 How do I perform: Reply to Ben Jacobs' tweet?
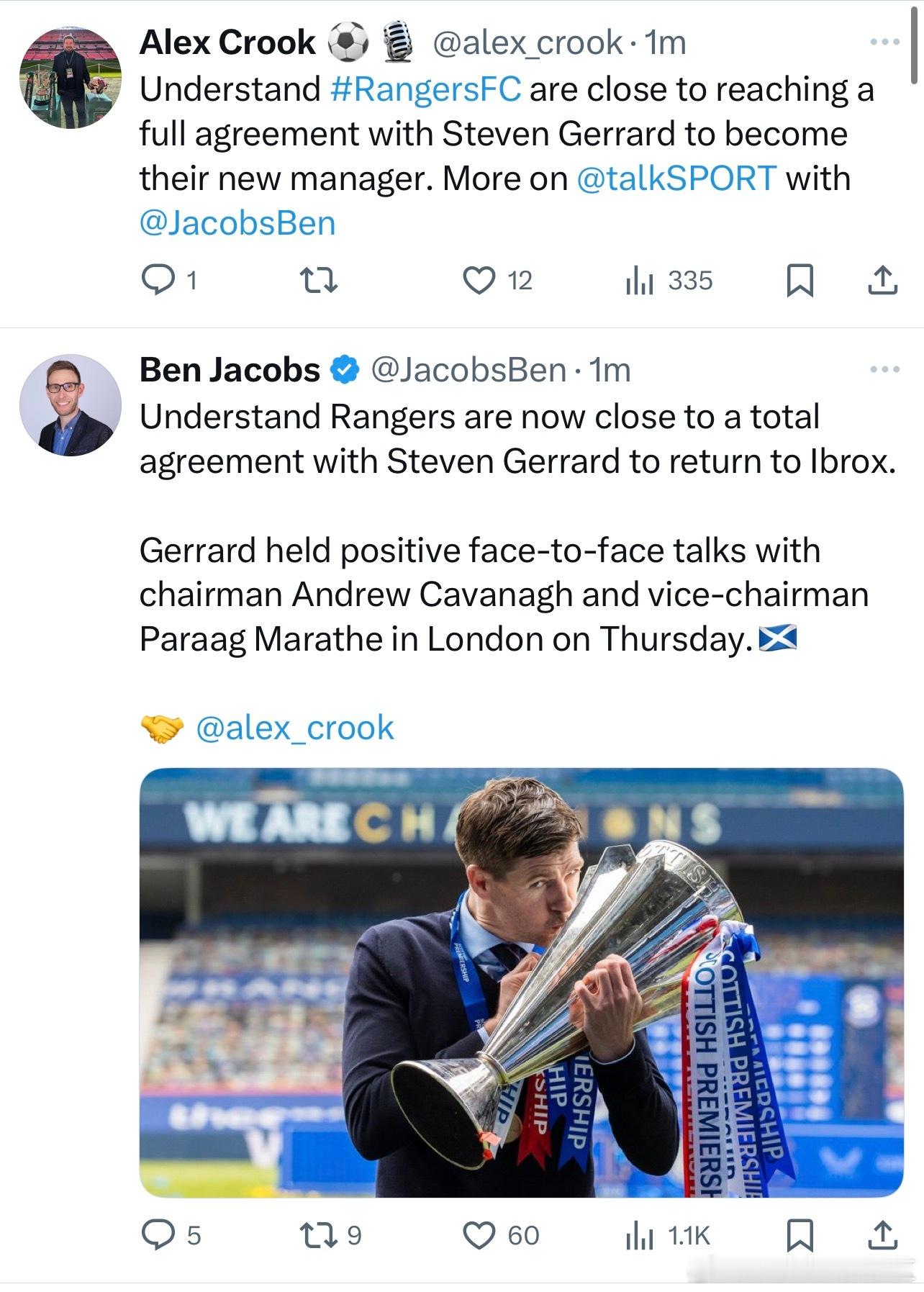pyautogui.click(x=158, y=1235)
